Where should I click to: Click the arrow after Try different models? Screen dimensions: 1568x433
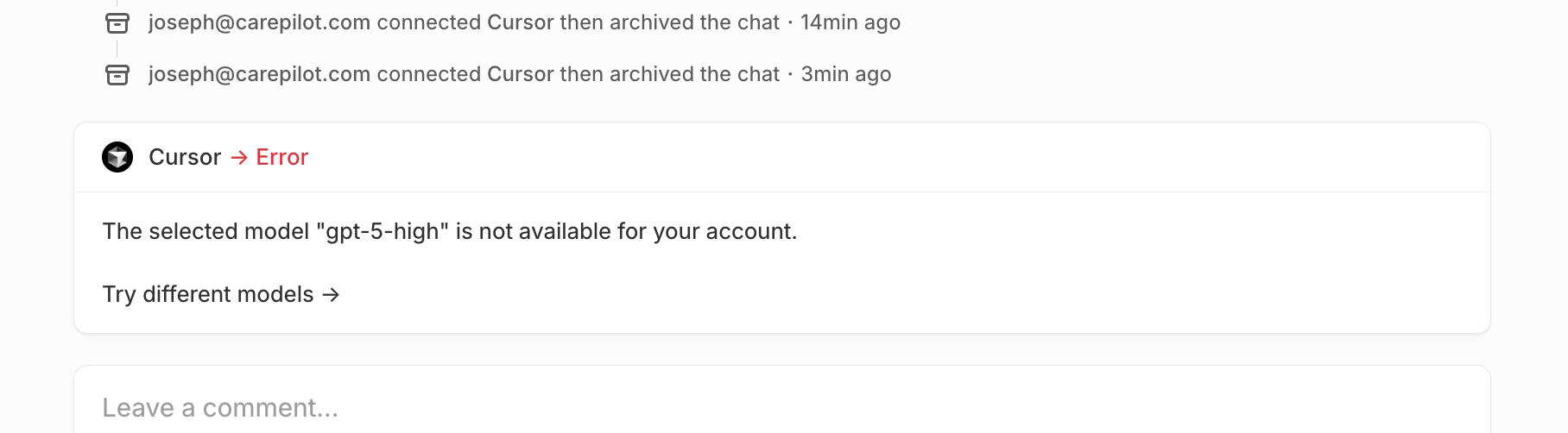click(x=331, y=295)
